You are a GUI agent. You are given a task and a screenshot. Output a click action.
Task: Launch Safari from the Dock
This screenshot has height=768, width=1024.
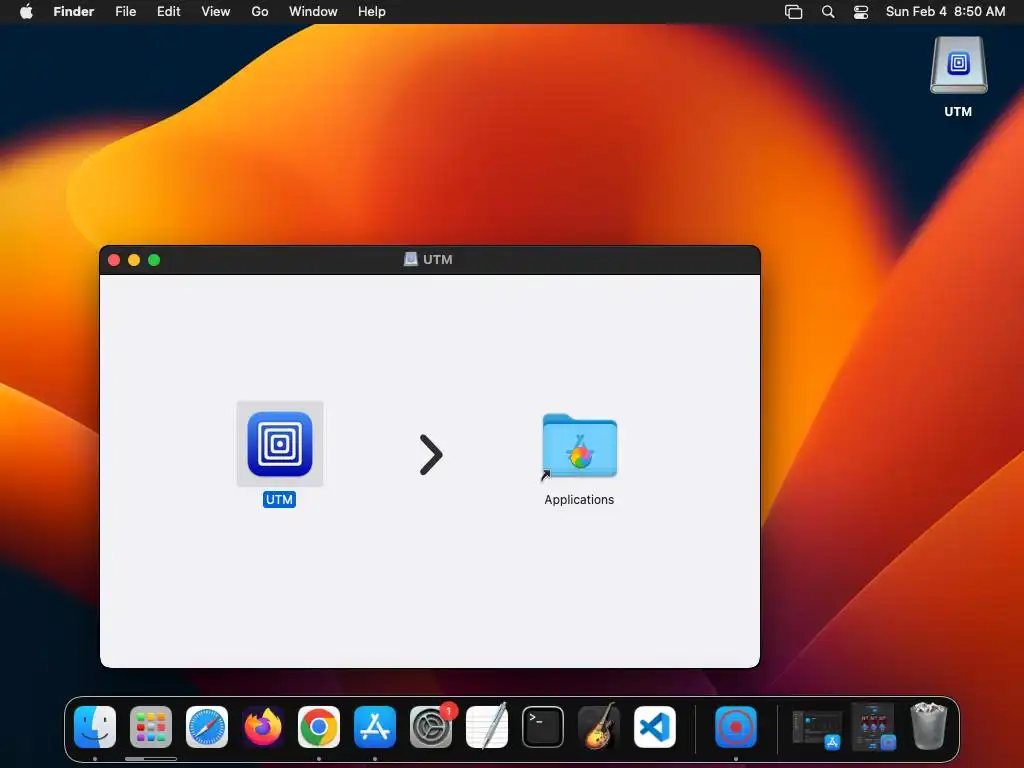[207, 727]
